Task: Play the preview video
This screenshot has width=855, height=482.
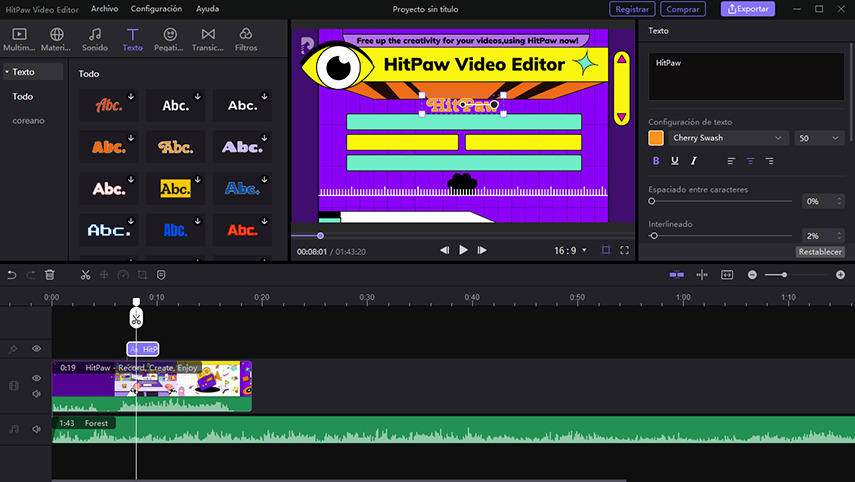Action: coord(463,250)
